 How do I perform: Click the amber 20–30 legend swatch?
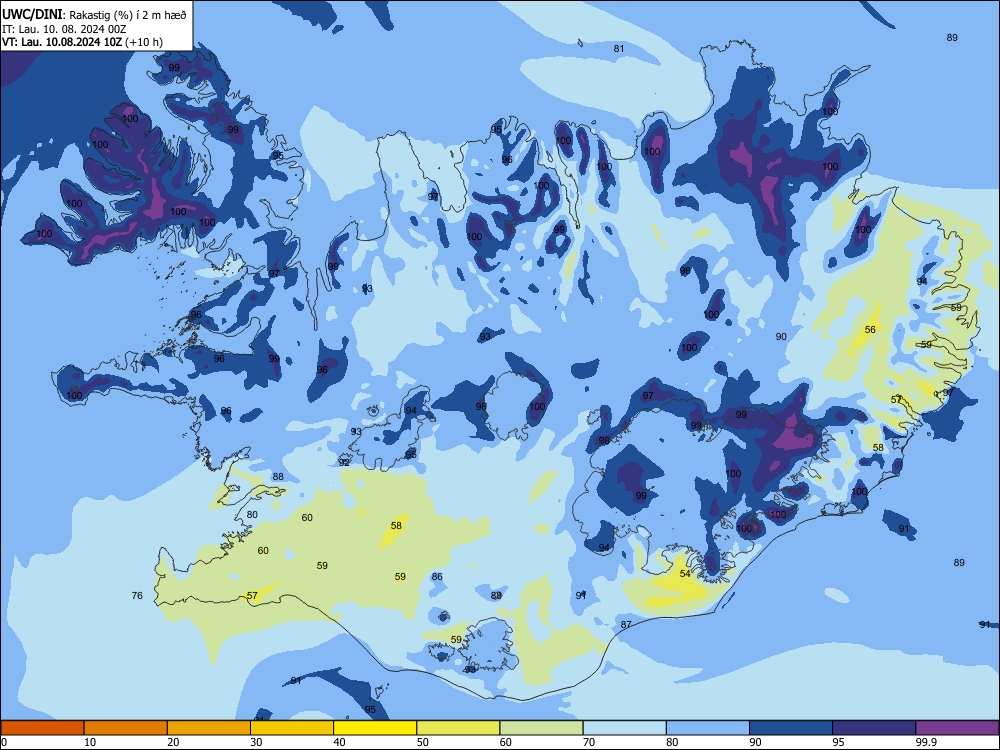coord(209,728)
